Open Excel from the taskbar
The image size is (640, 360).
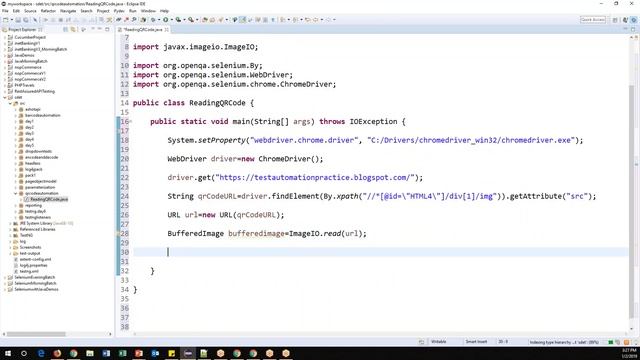tap(122, 353)
